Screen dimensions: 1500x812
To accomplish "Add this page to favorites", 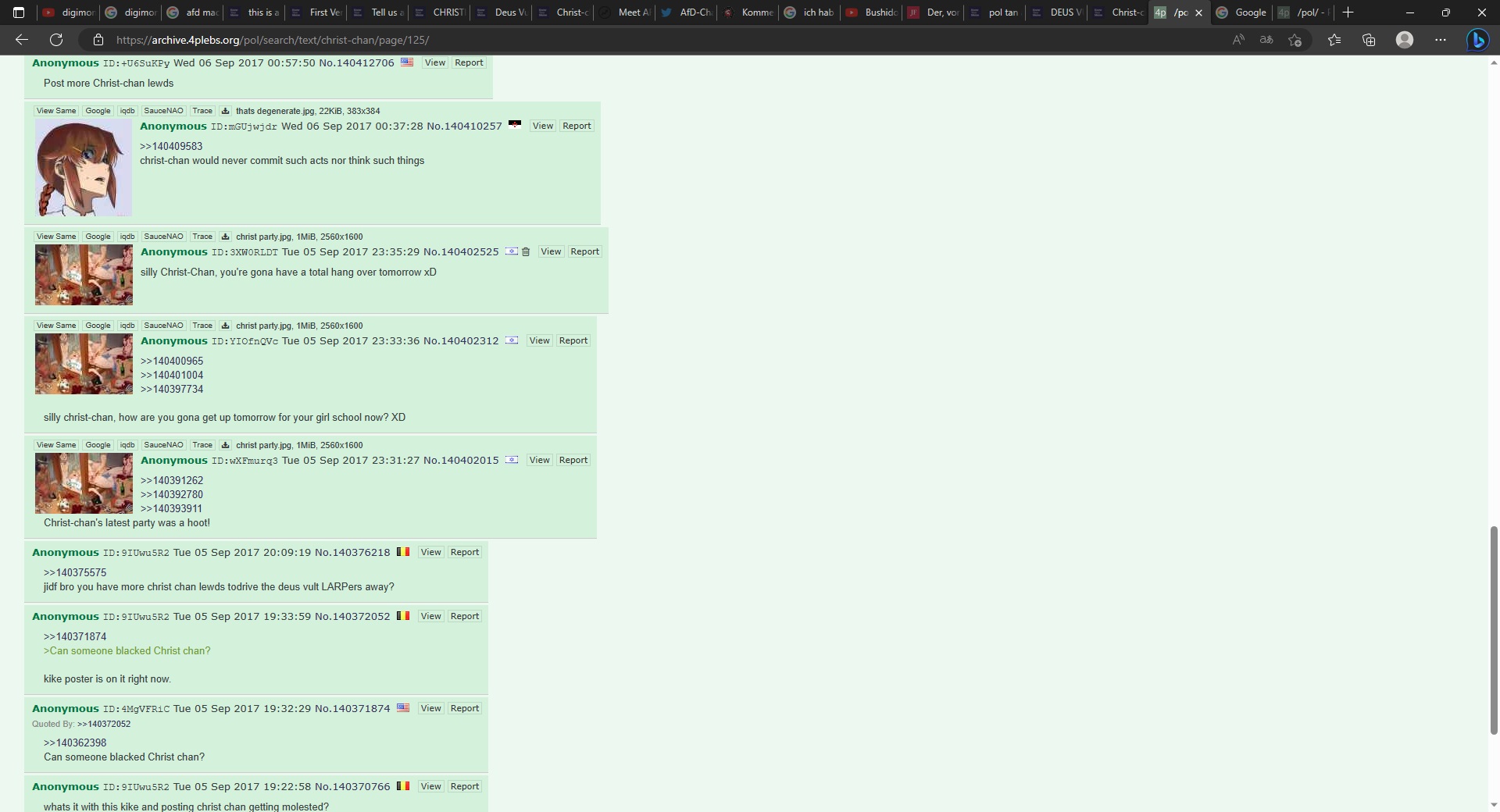I will point(1295,40).
